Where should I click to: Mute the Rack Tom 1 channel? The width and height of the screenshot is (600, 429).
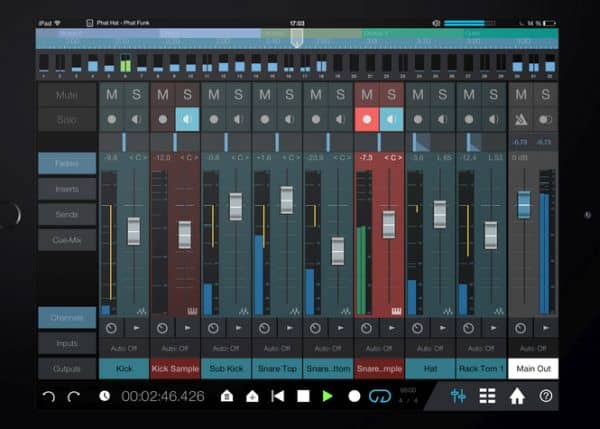(469, 95)
